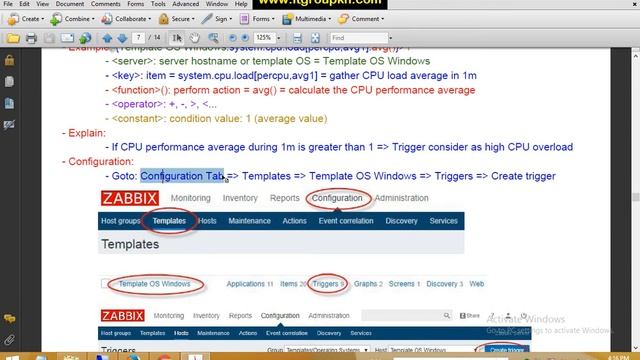This screenshot has height=360, width=640.
Task: Click the fit one full page icon
Action: 315,38
